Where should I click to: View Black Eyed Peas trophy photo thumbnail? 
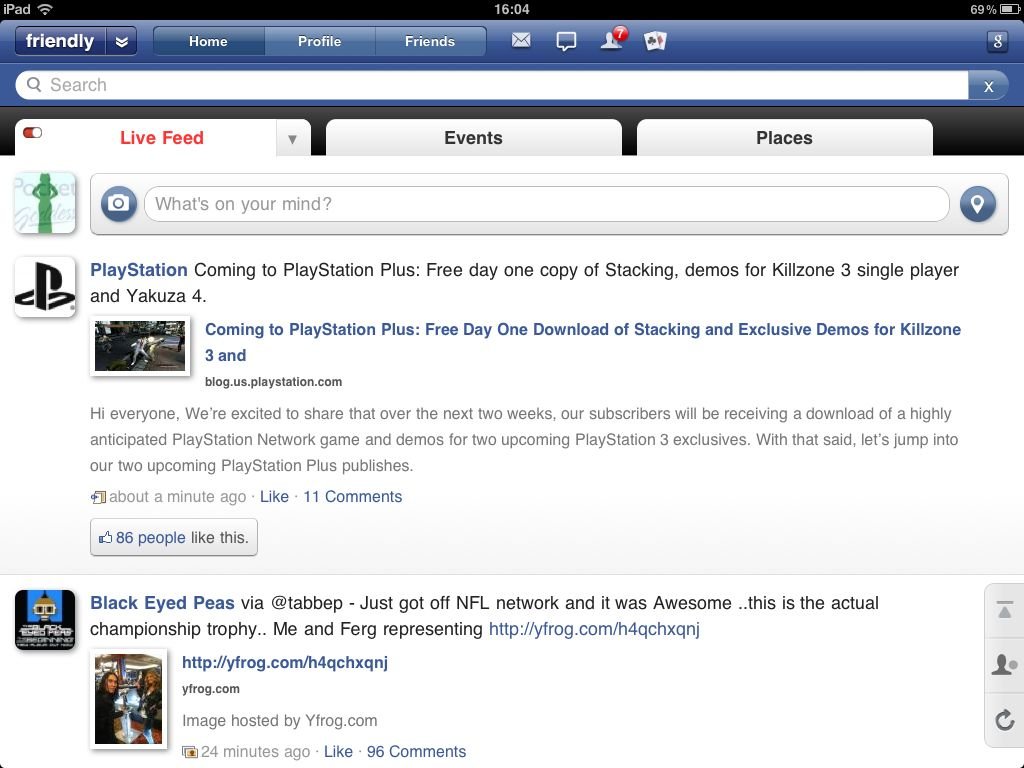129,699
